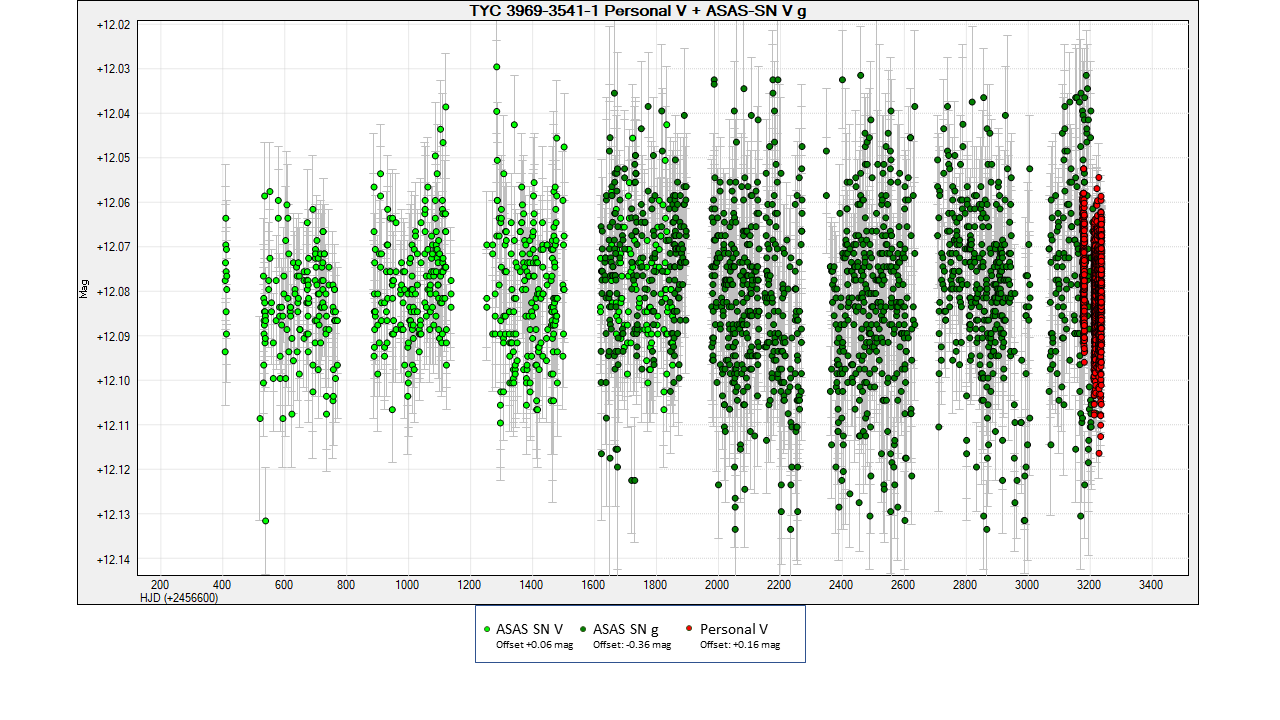Image resolution: width=1280 pixels, height=720 pixels.
Task: Select the ASAS SN V legend entry
Action: coord(529,629)
